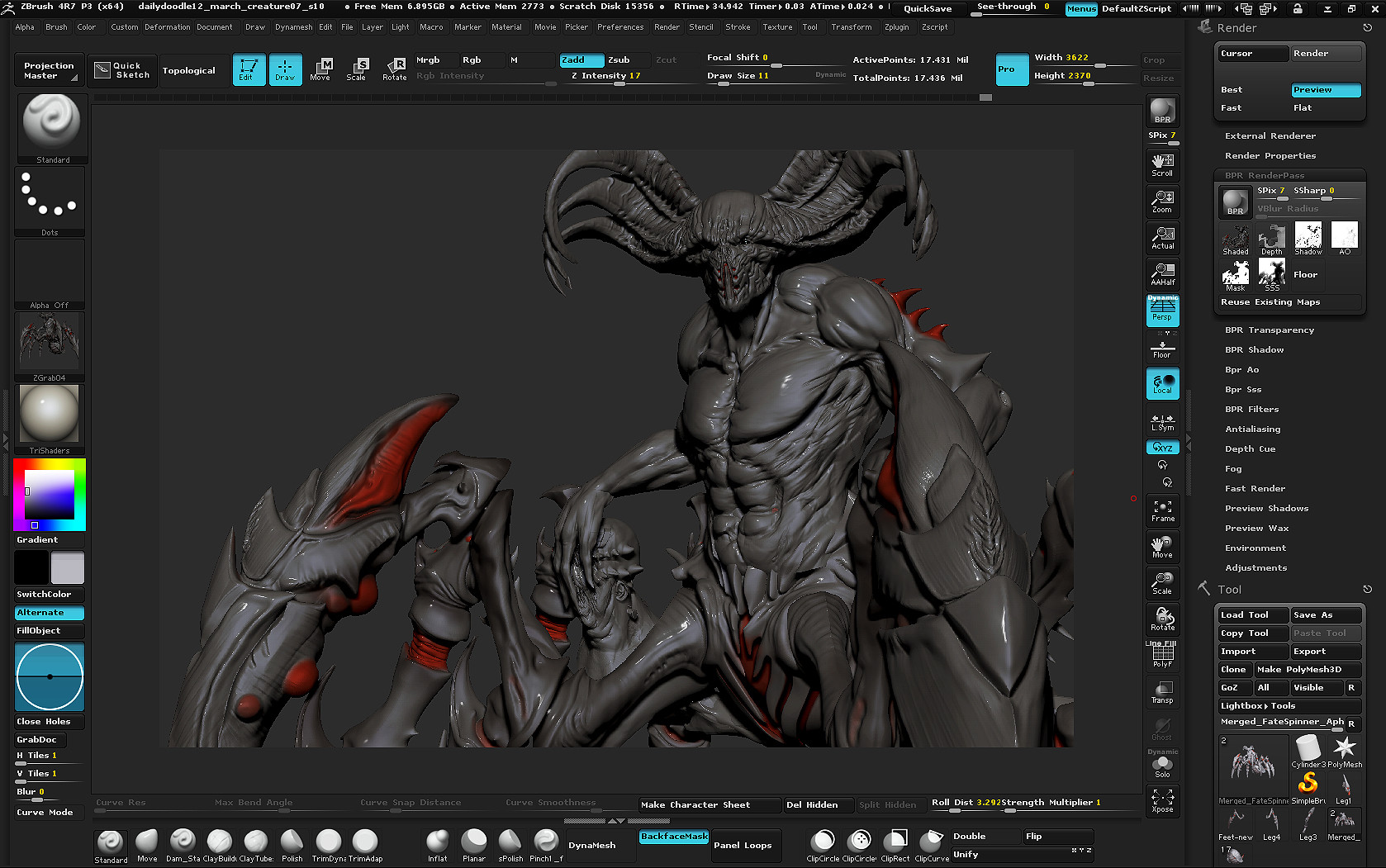1386x868 pixels.
Task: Click the Frame view icon
Action: coord(1162,511)
